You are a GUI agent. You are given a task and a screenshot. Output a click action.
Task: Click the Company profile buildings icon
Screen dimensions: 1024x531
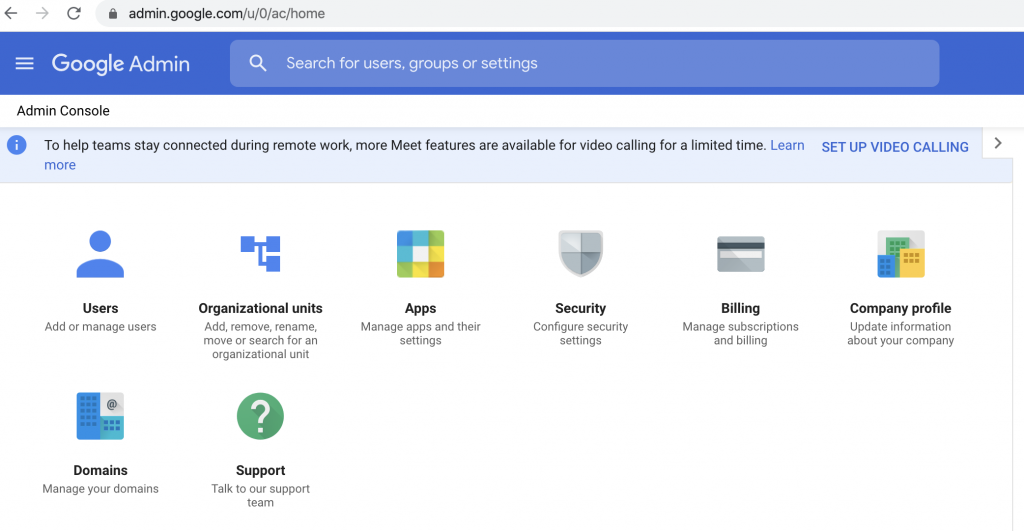(x=901, y=254)
